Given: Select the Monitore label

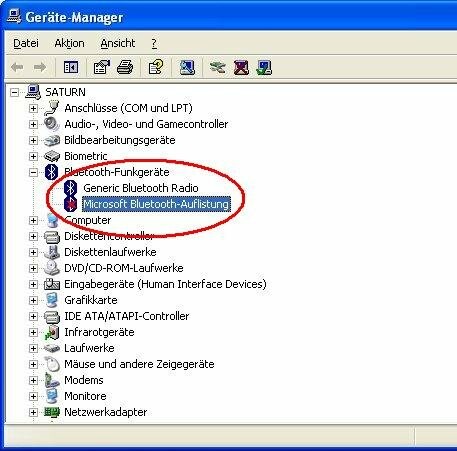Looking at the screenshot, I should pos(85,396).
